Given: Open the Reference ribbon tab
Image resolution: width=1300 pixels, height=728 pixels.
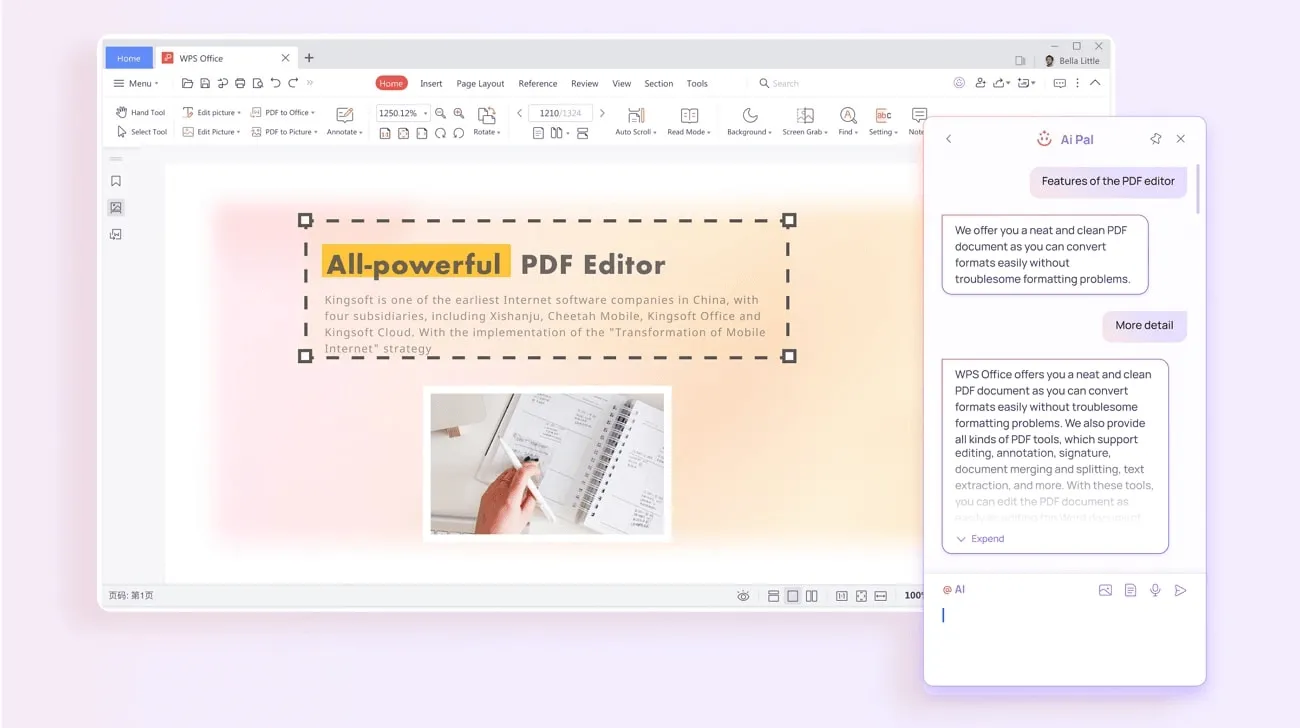Looking at the screenshot, I should (538, 83).
